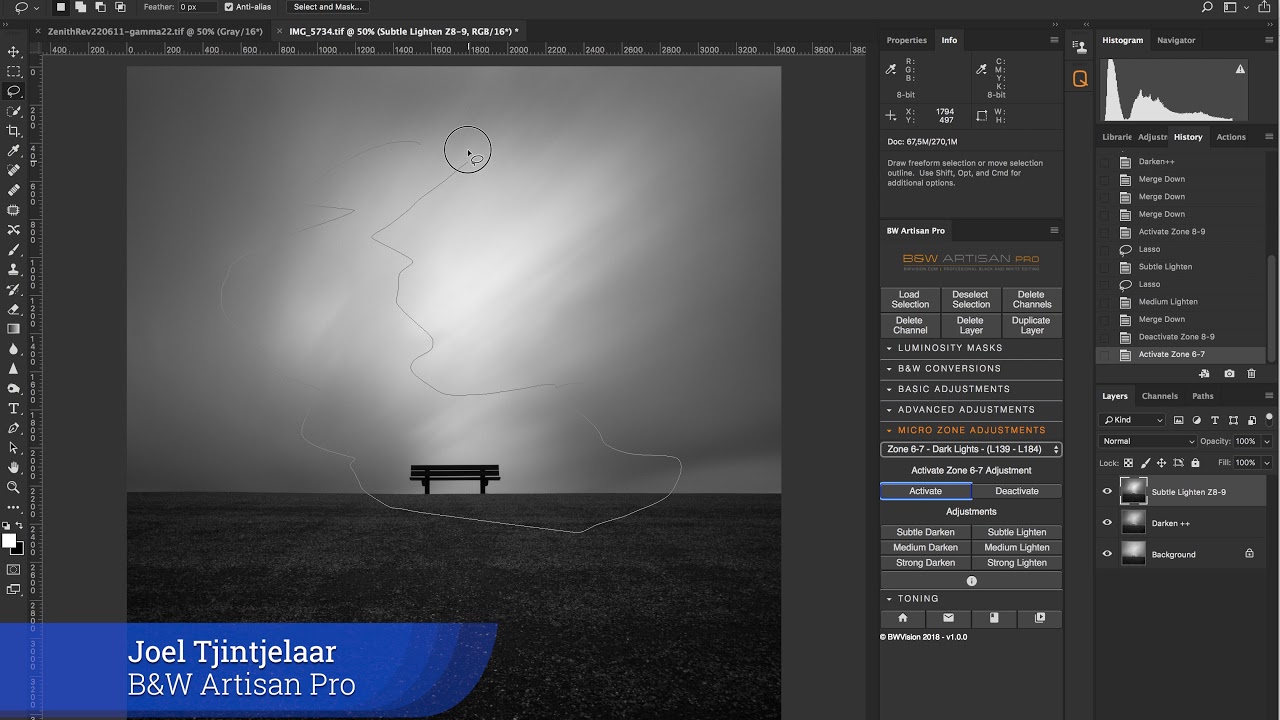
Task: Select the Clone Stamp tool
Action: [x=14, y=270]
